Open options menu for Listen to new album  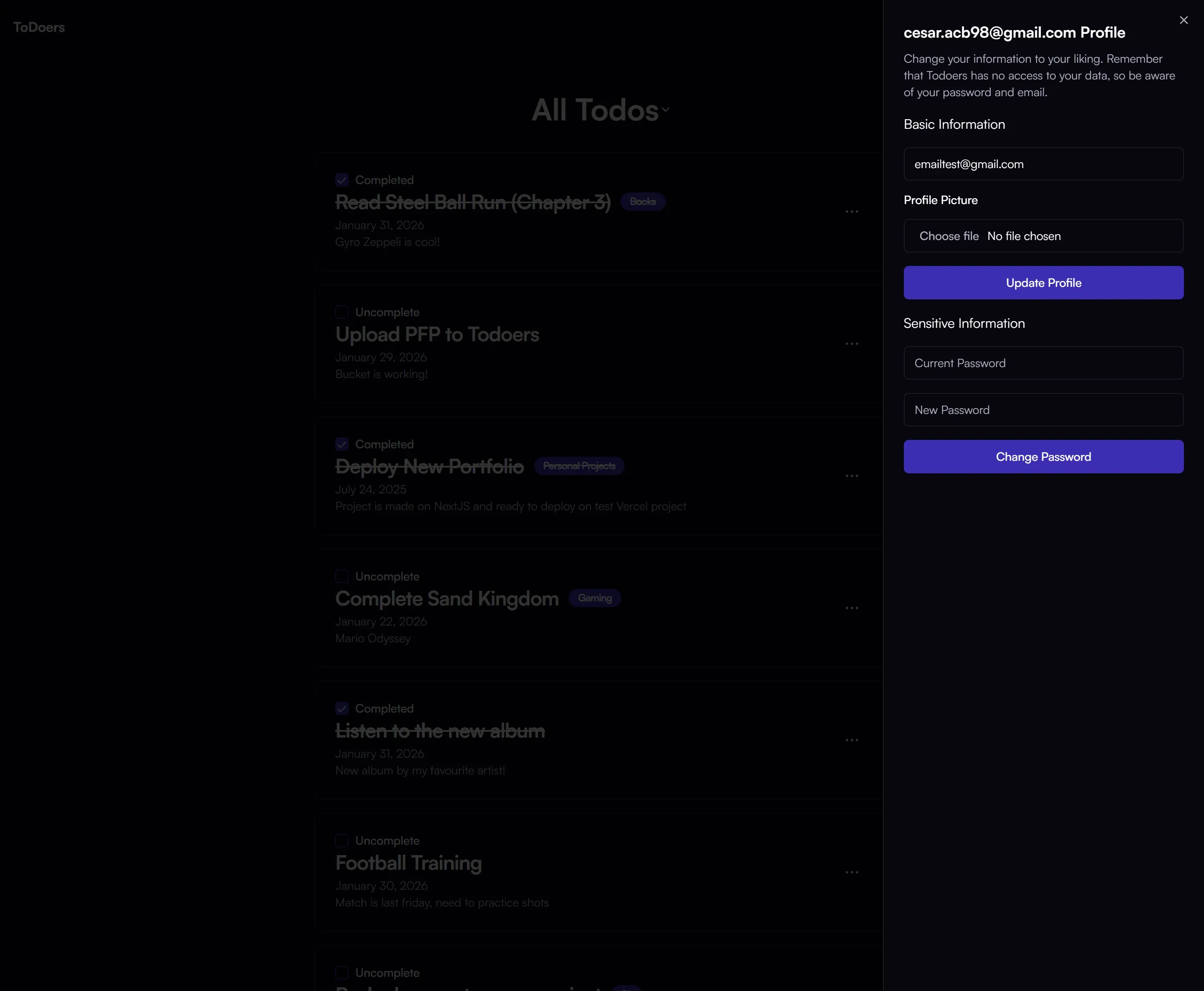pyautogui.click(x=851, y=740)
